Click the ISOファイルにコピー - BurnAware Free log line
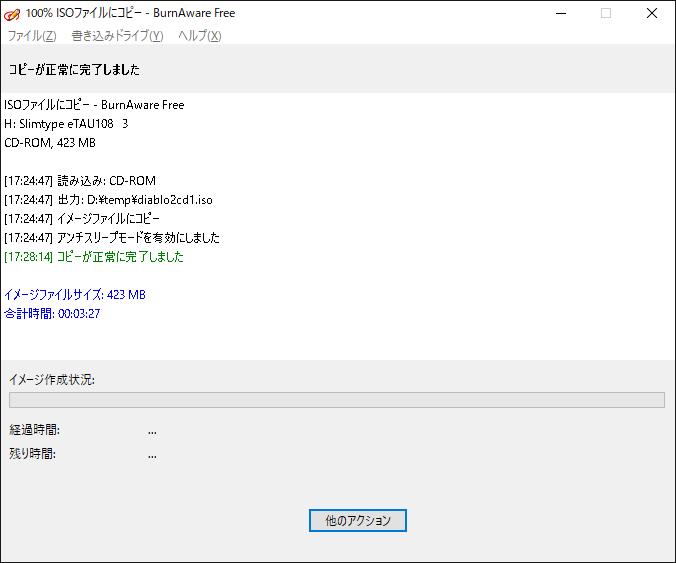The width and height of the screenshot is (676, 563). pos(94,105)
